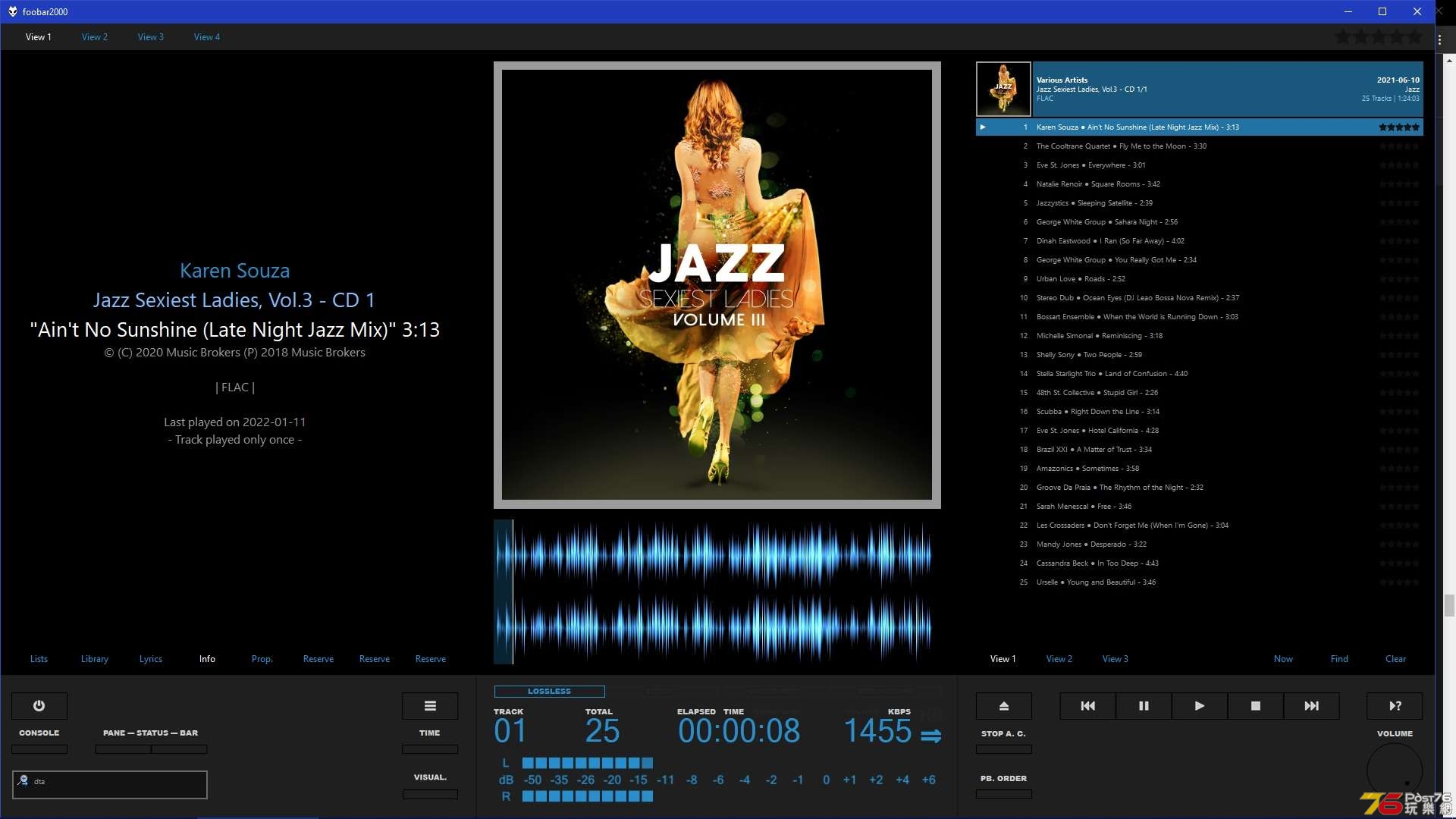This screenshot has height=819, width=1456.
Task: Click the Karen Souza artist name in info panel
Action: pyautogui.click(x=234, y=271)
